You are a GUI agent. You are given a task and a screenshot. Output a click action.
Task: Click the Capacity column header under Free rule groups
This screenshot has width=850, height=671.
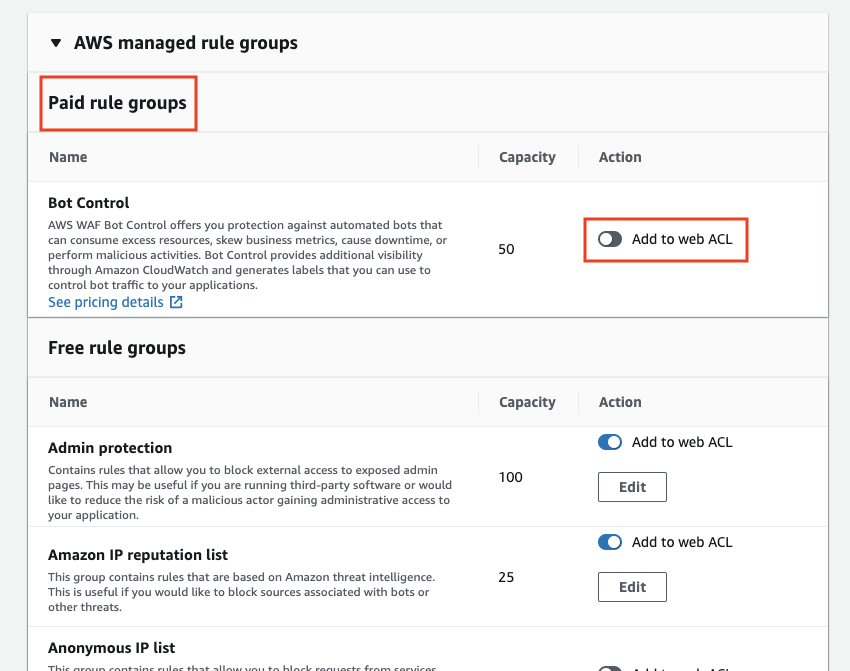527,402
